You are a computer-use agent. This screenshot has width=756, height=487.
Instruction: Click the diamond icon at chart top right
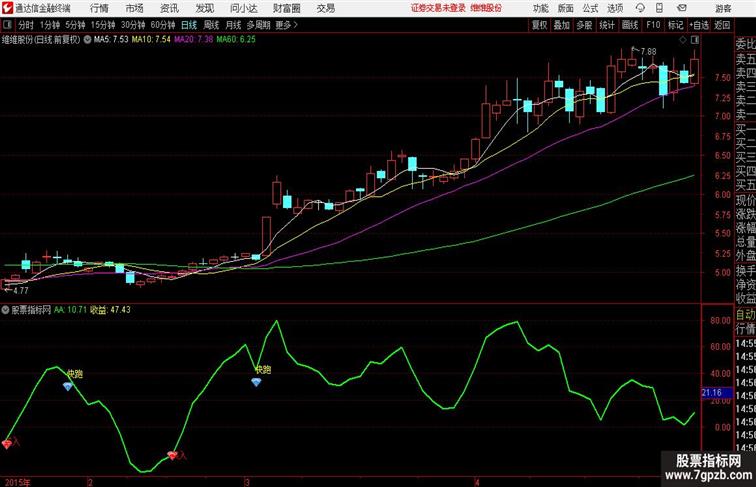(x=683, y=40)
